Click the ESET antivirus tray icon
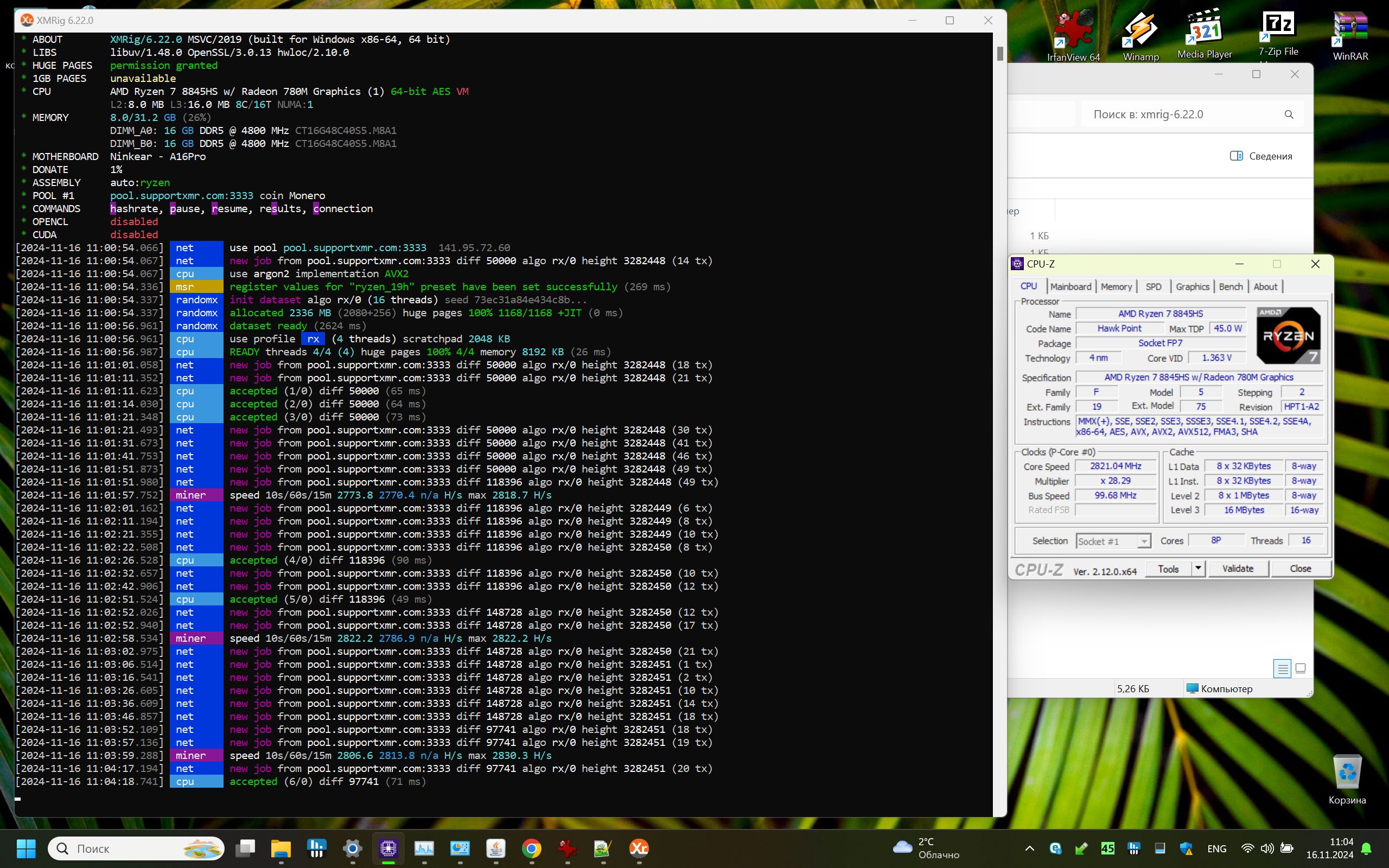Viewport: 1389px width, 868px height. pos(1055,848)
